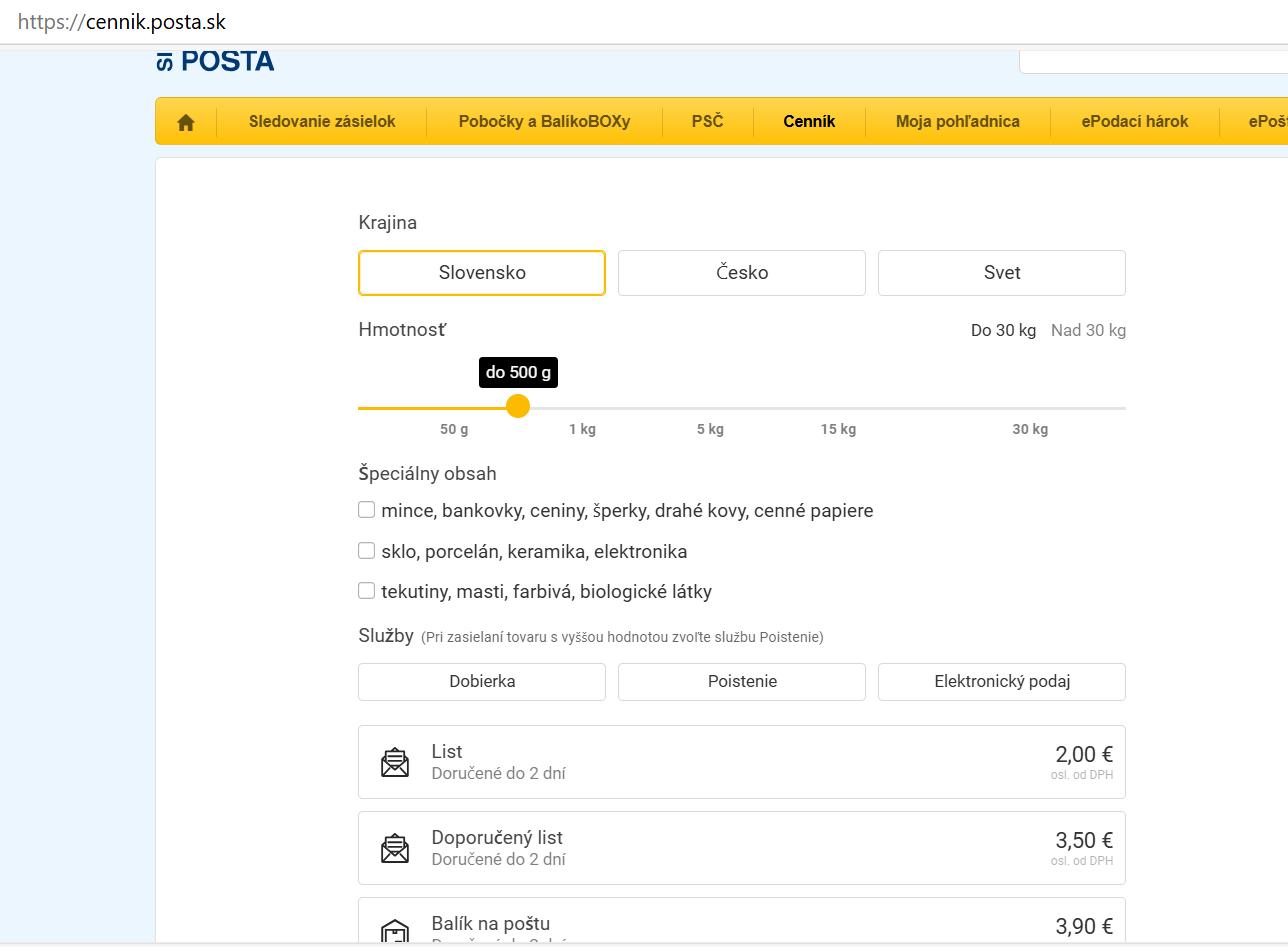
Task: Enable the mince, bankovky, ceniny checkbox
Action: (367, 510)
